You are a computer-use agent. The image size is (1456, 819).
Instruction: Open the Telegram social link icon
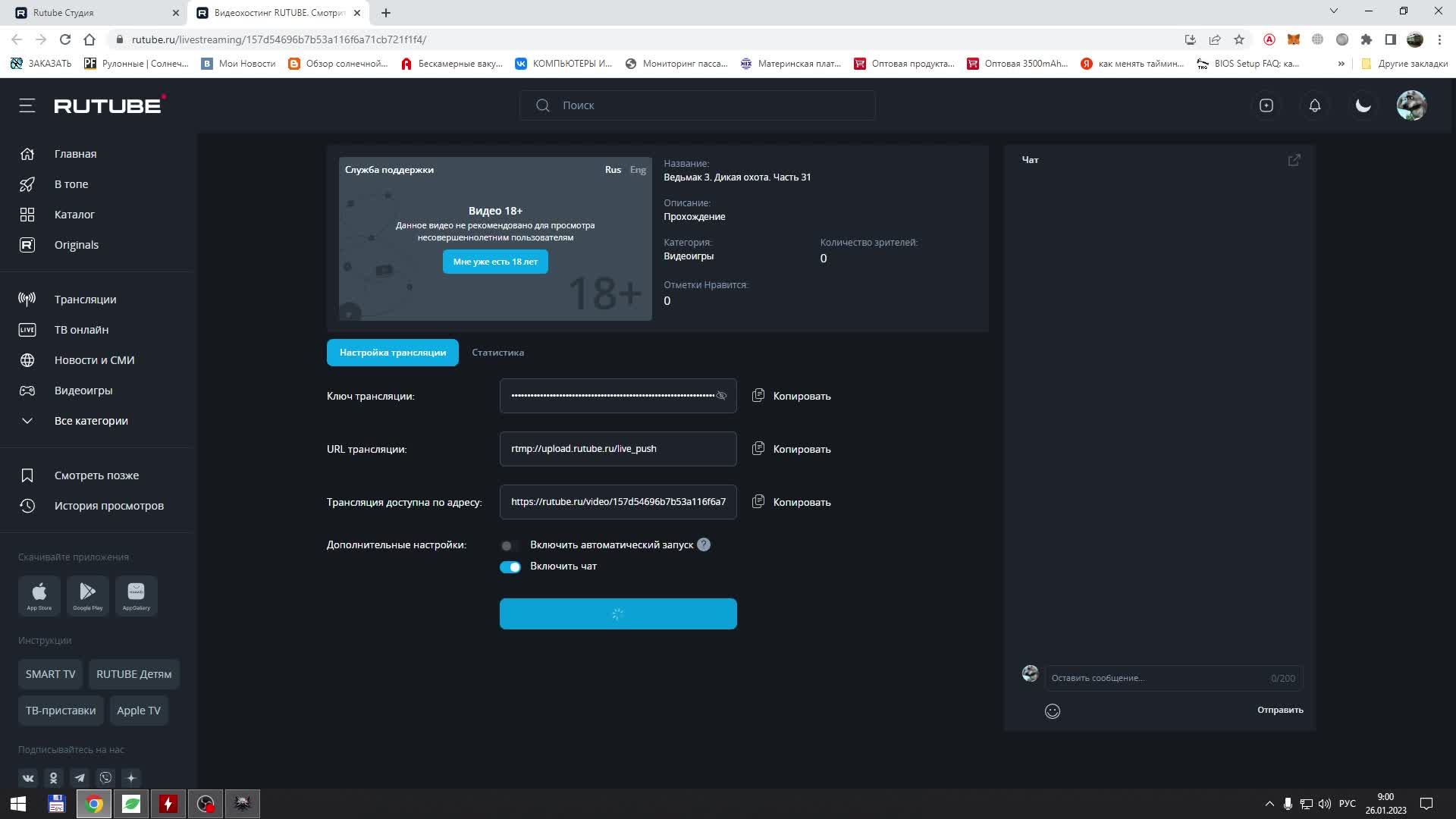click(80, 778)
